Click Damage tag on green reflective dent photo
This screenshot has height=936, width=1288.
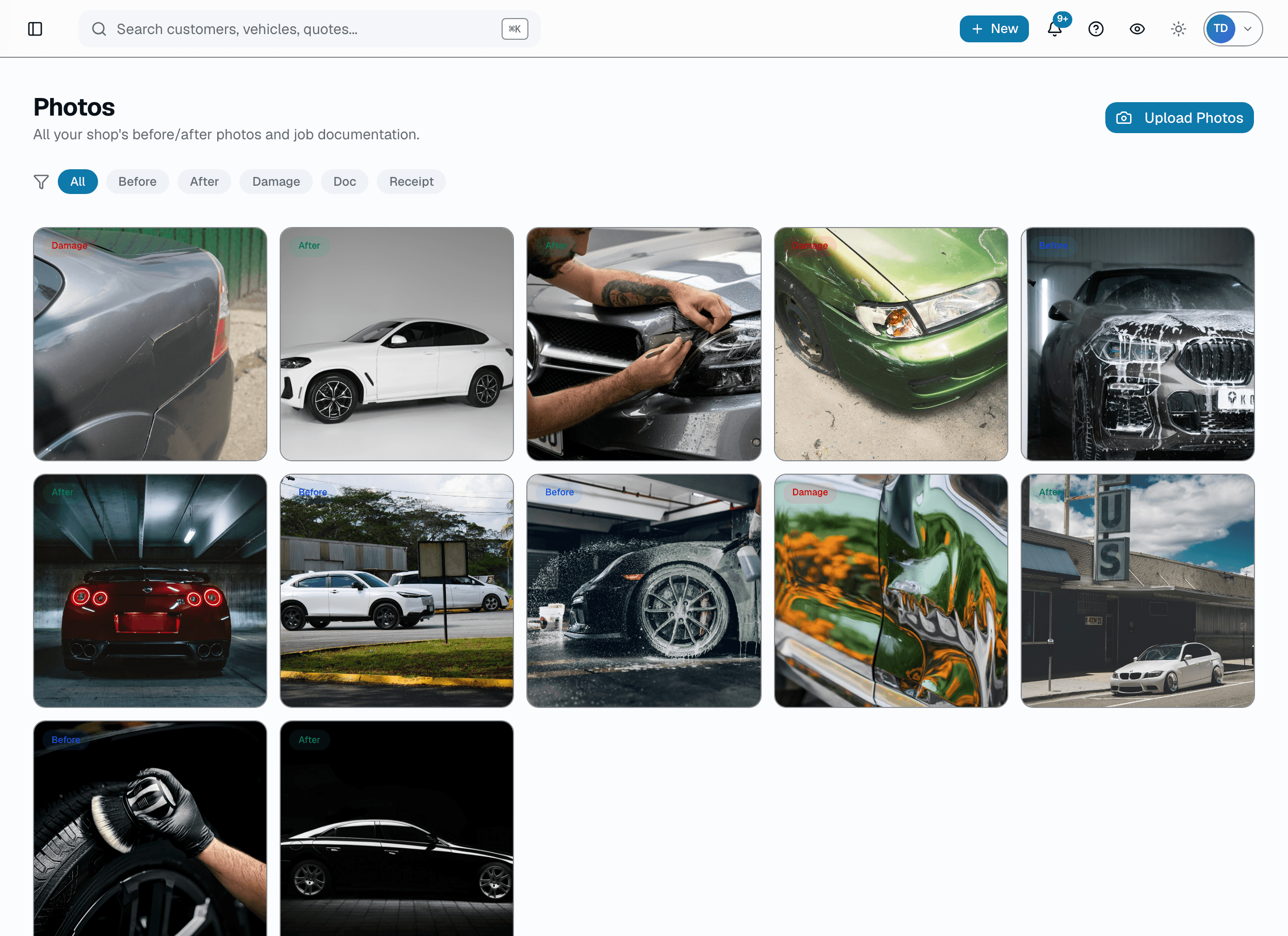point(810,492)
